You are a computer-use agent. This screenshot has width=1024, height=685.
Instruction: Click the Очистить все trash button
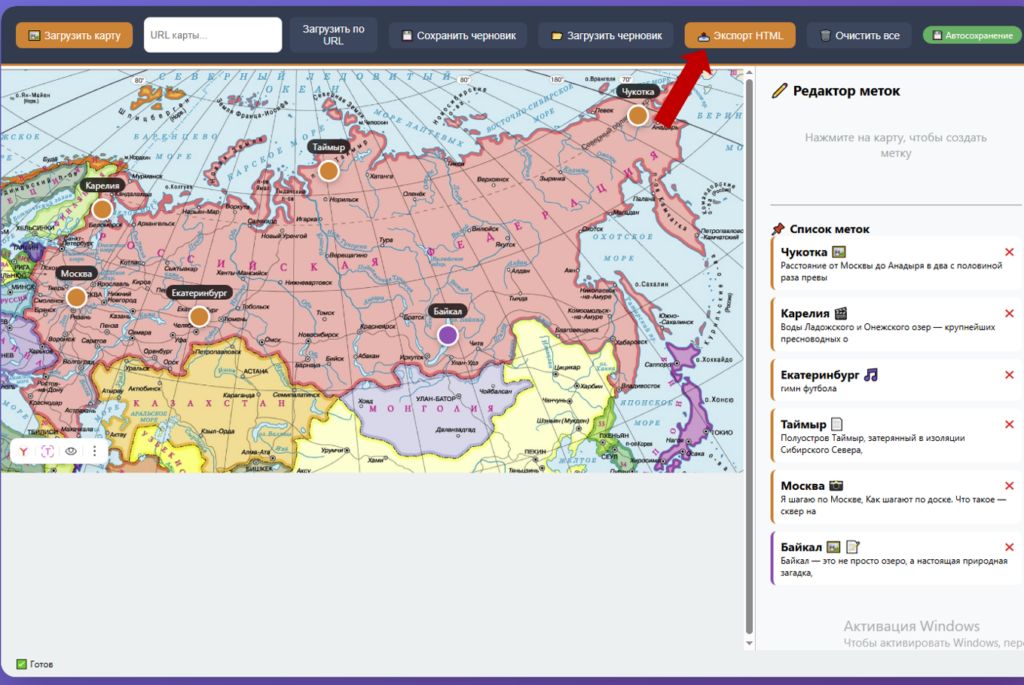(859, 35)
